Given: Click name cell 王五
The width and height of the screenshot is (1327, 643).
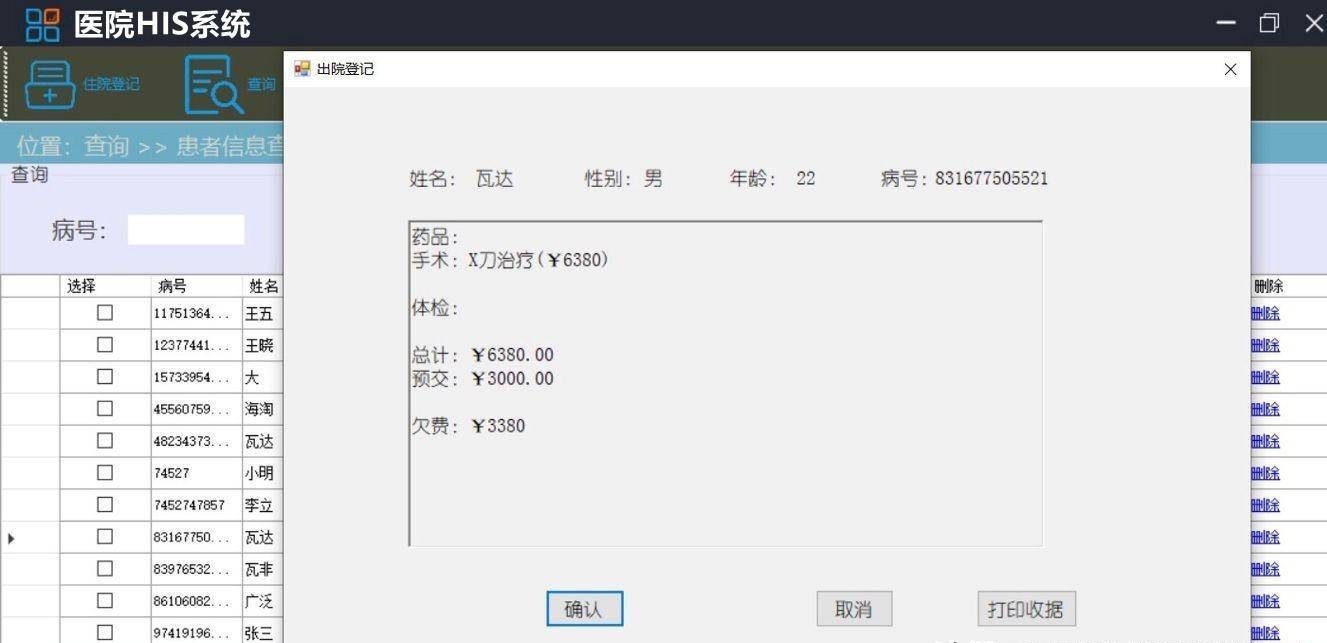Looking at the screenshot, I should 263,314.
